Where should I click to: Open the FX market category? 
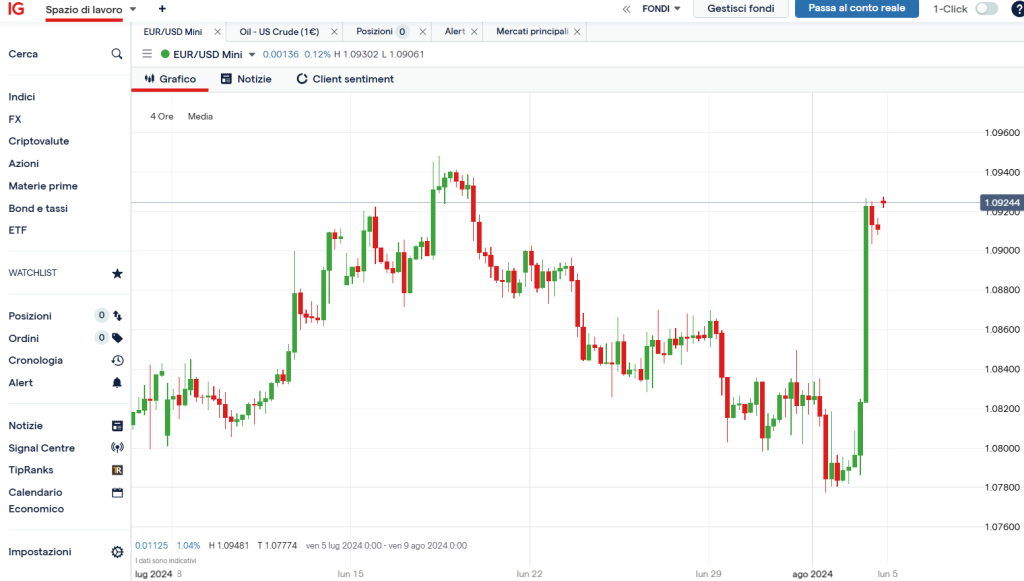coord(15,119)
